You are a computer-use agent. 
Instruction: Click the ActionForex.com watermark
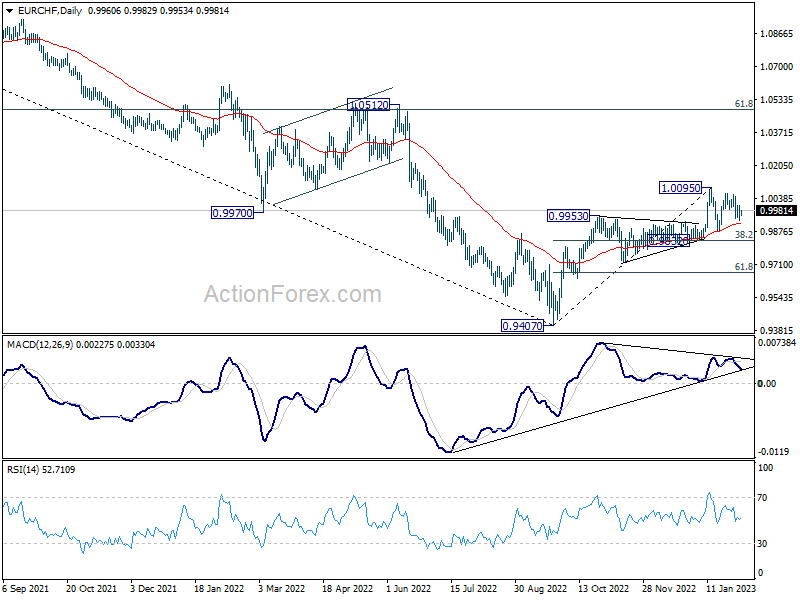[293, 294]
